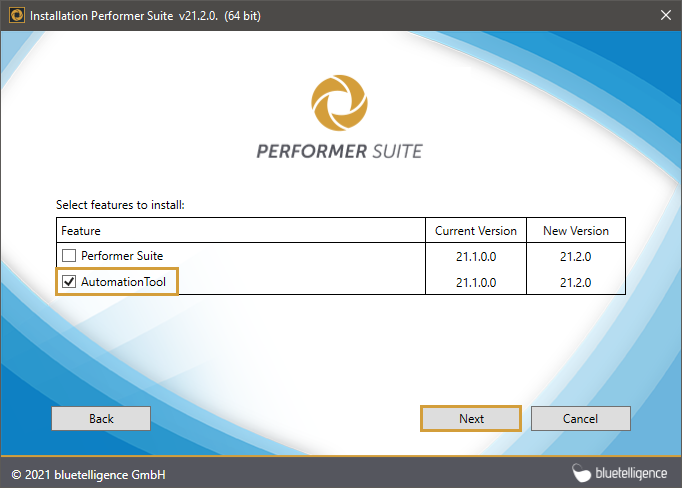Click the bluetelligence logo in footer
This screenshot has height=488, width=682.
point(620,473)
